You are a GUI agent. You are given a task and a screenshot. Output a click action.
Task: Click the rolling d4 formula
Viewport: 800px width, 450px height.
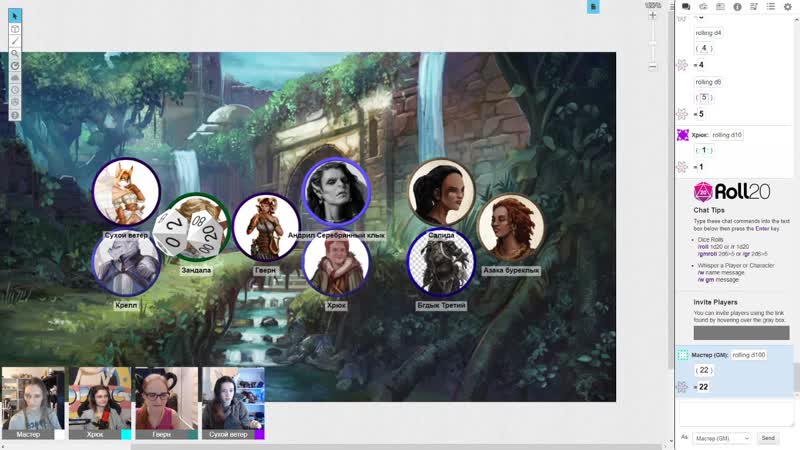click(708, 33)
